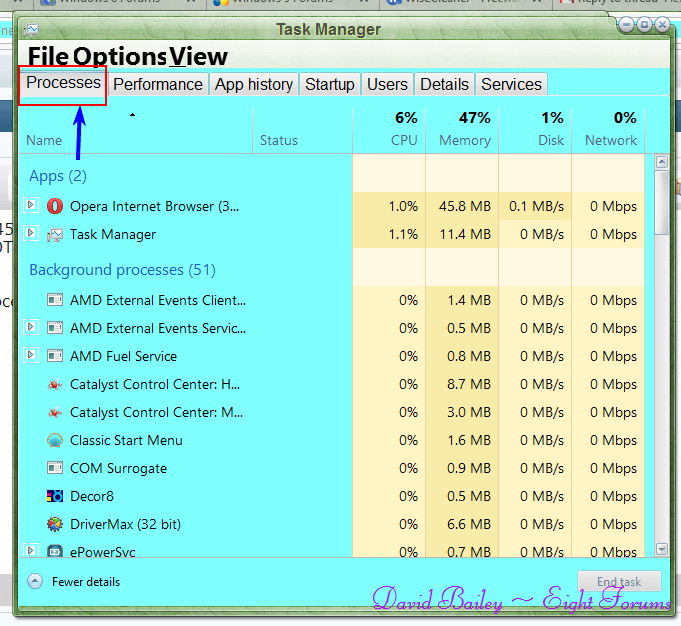Select the Background processes (51) header

[122, 270]
